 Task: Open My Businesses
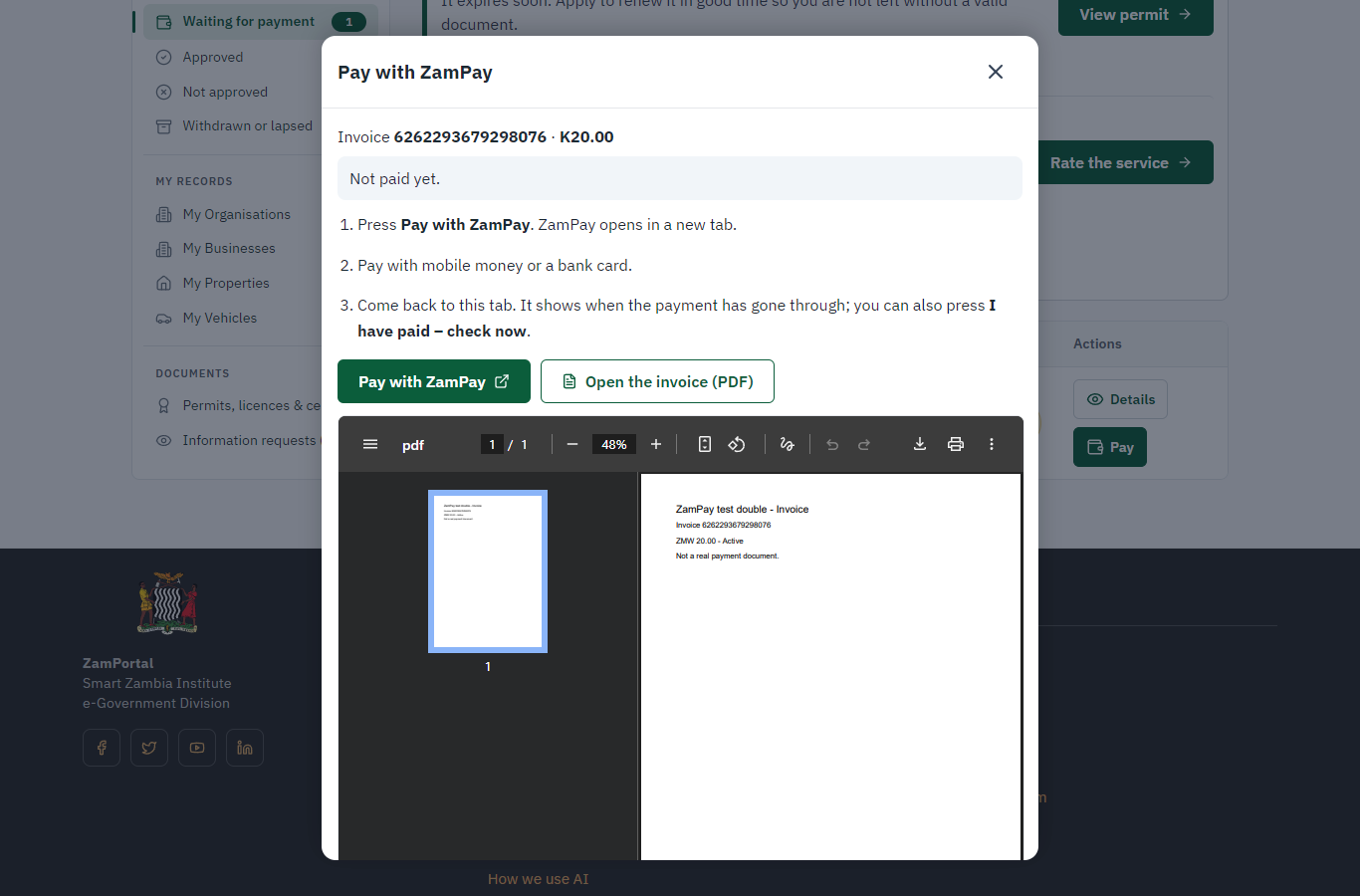tap(229, 248)
